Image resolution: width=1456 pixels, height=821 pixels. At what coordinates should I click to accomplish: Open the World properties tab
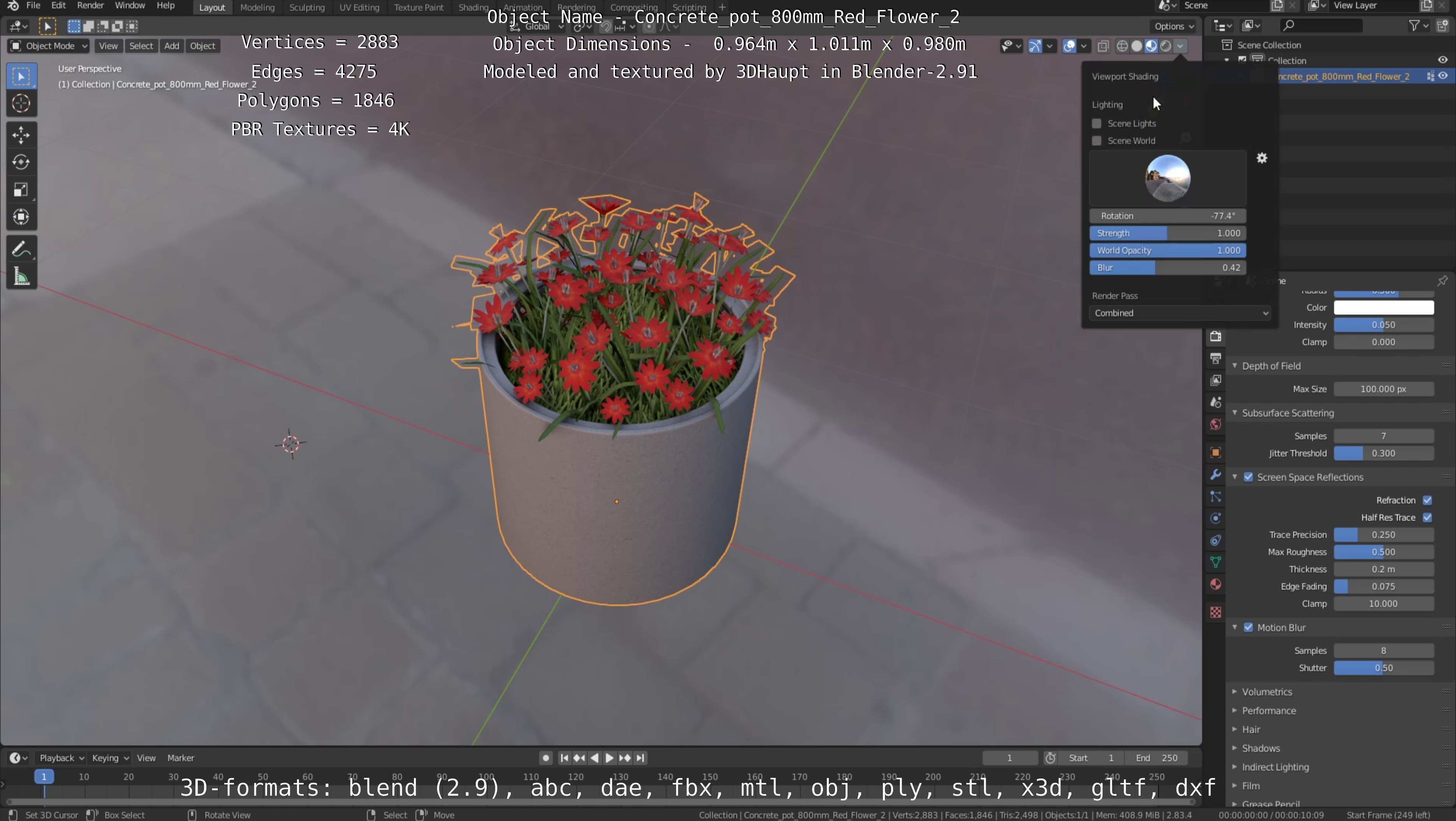[1216, 424]
